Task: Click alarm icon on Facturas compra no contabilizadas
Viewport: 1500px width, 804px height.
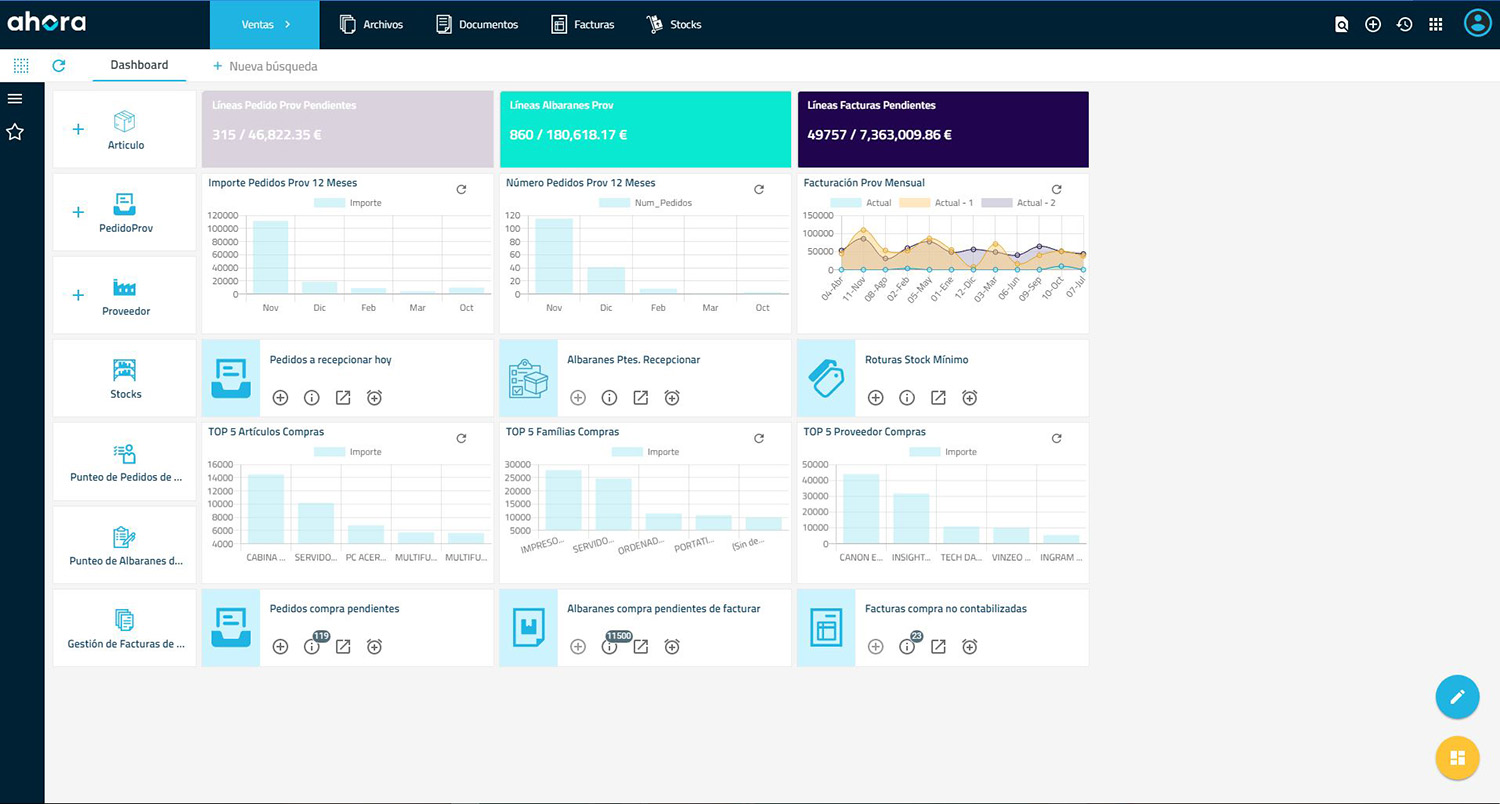Action: point(969,647)
